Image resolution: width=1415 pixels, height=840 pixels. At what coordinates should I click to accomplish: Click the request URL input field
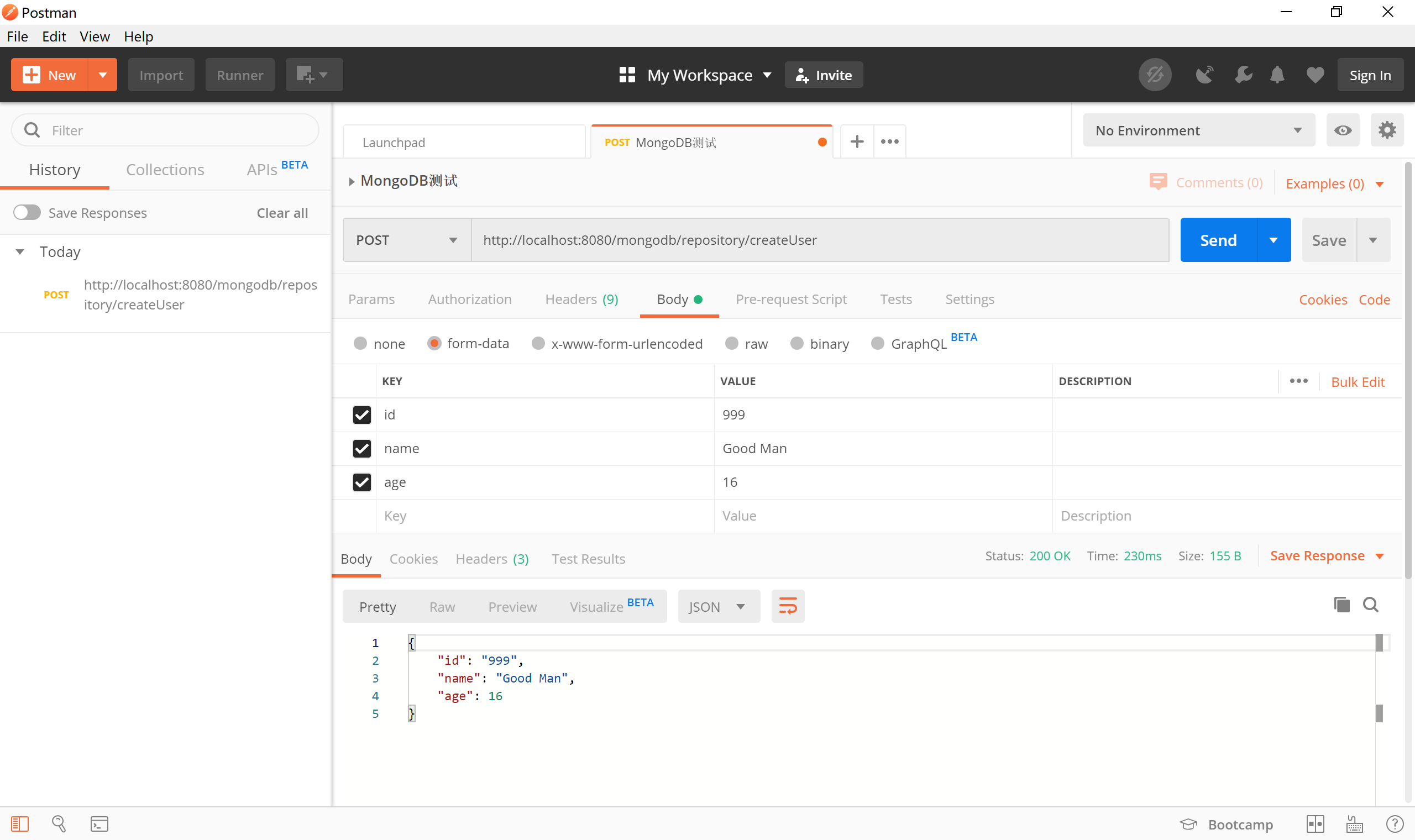(819, 240)
